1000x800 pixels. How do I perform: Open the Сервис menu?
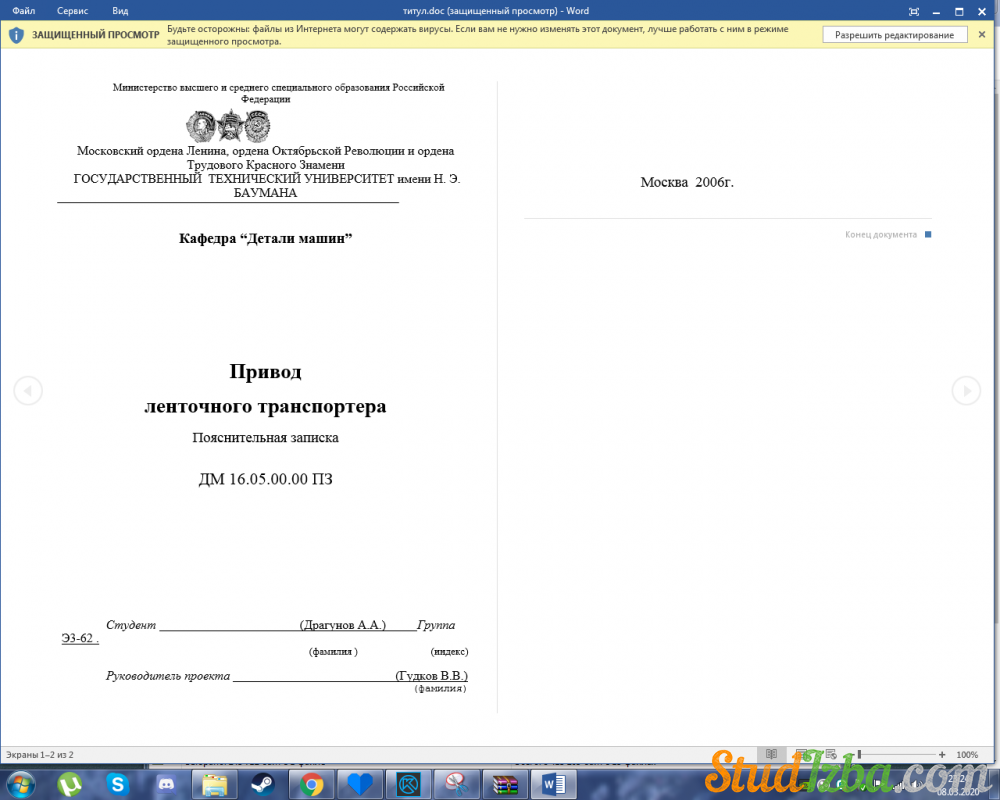coord(72,11)
